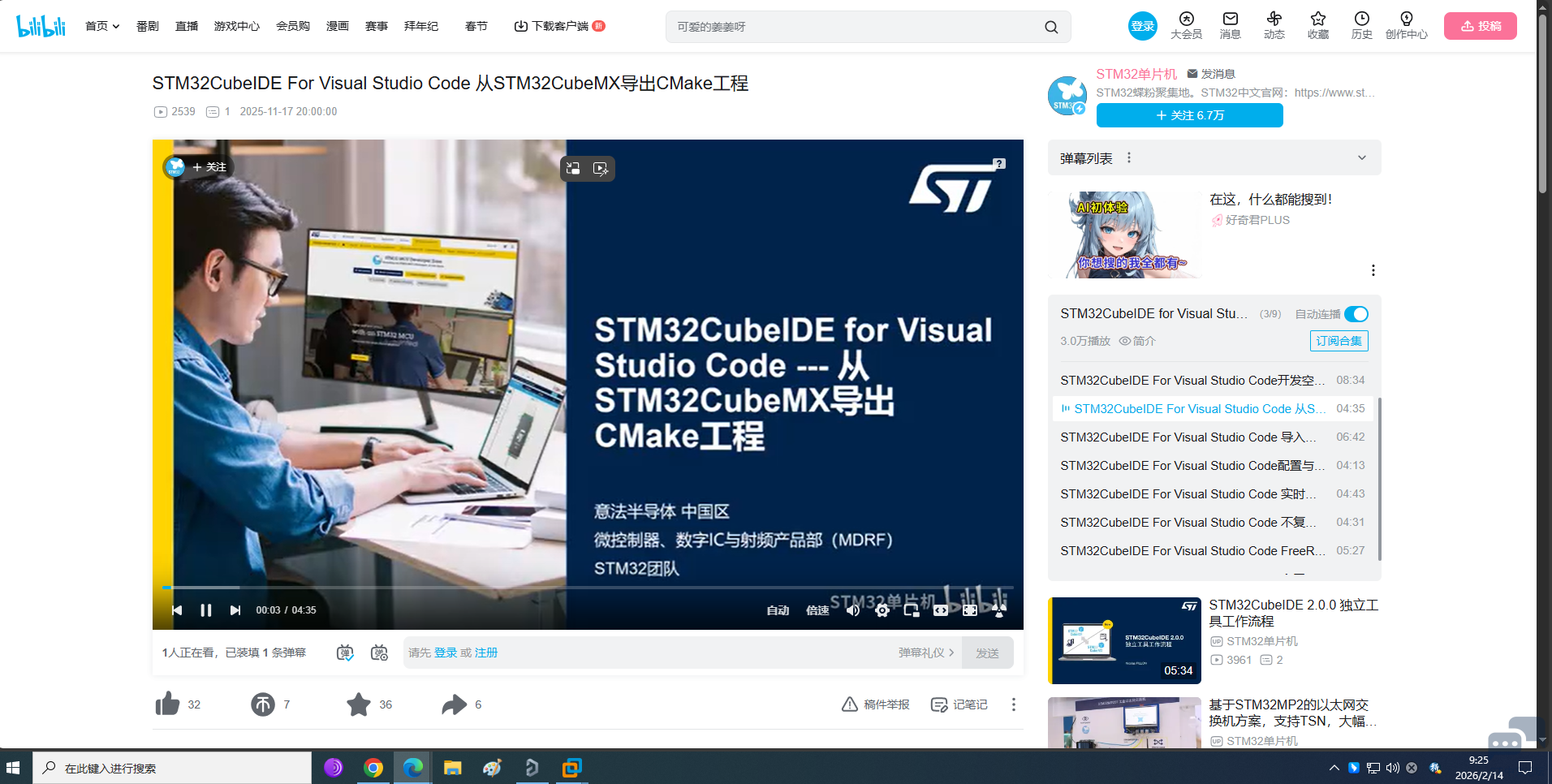Show the collection 简介 description

pyautogui.click(x=1137, y=341)
